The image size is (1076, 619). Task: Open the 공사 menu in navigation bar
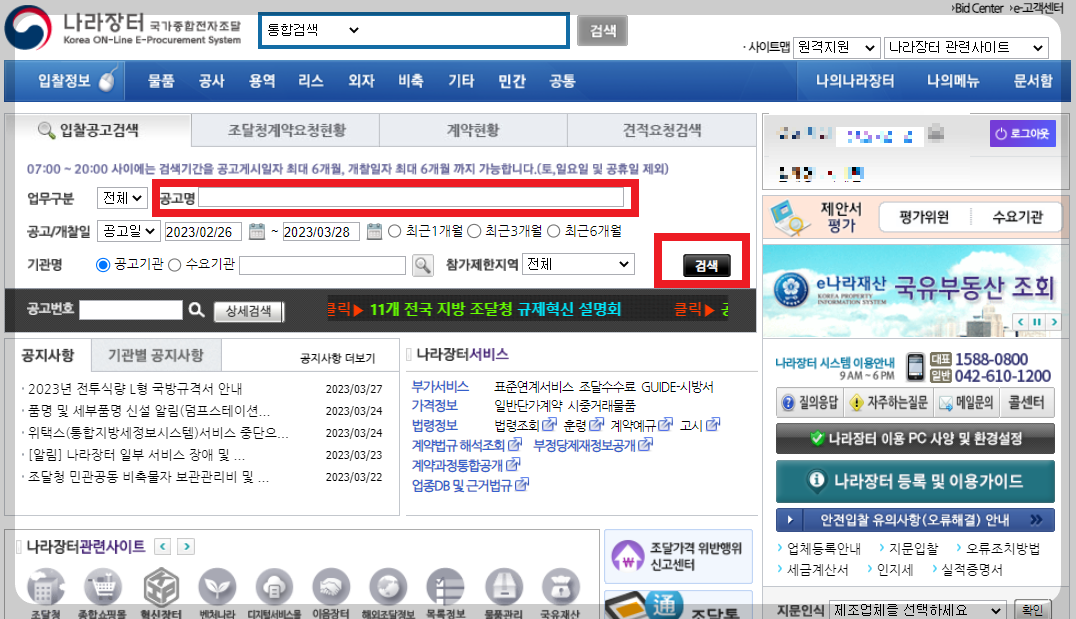tap(211, 81)
